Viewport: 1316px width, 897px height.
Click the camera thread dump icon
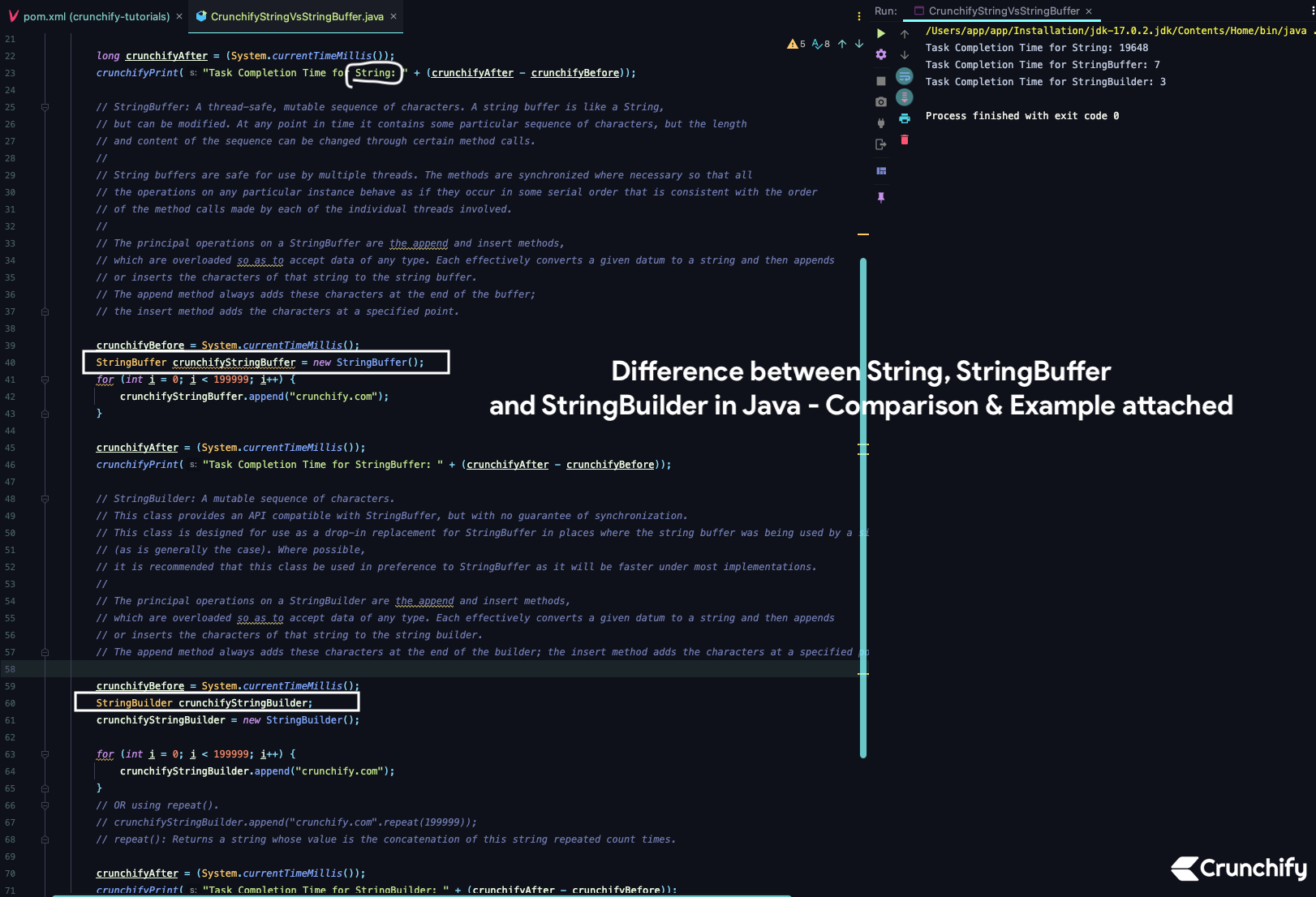click(881, 101)
